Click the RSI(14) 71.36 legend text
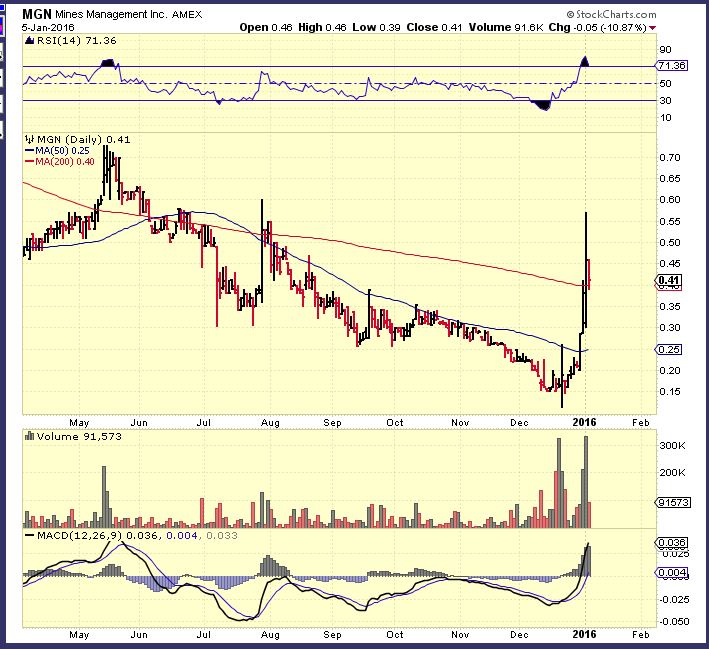The image size is (709, 649). (x=76, y=41)
